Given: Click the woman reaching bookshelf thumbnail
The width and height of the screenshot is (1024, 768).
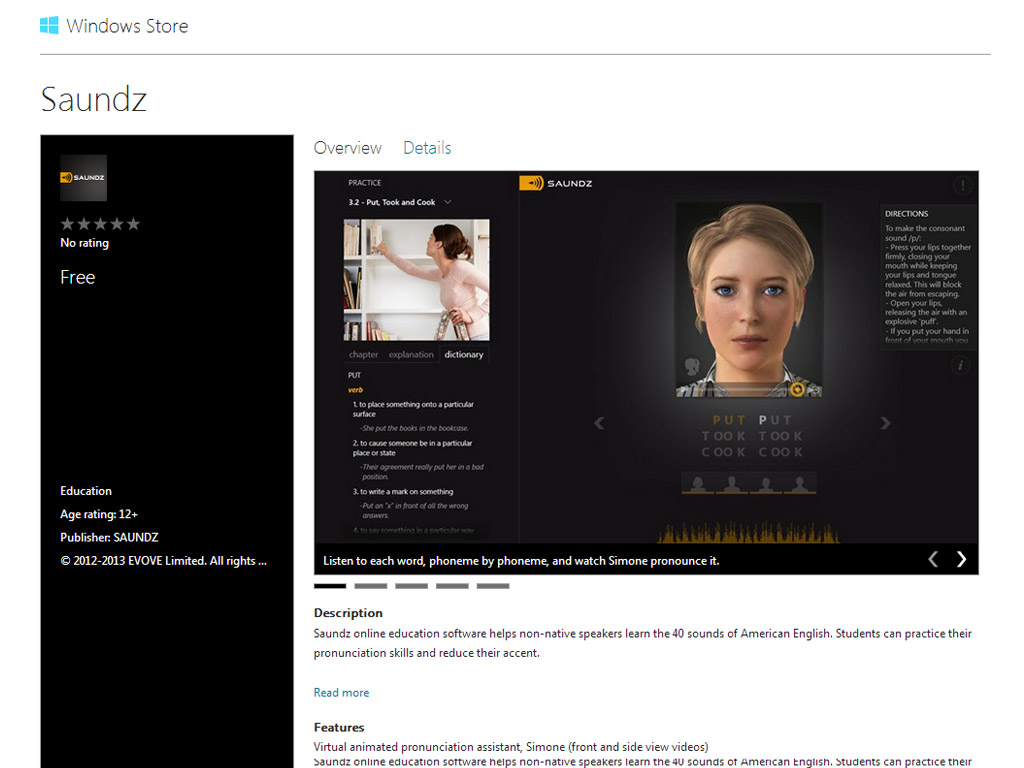Looking at the screenshot, I should tap(416, 280).
